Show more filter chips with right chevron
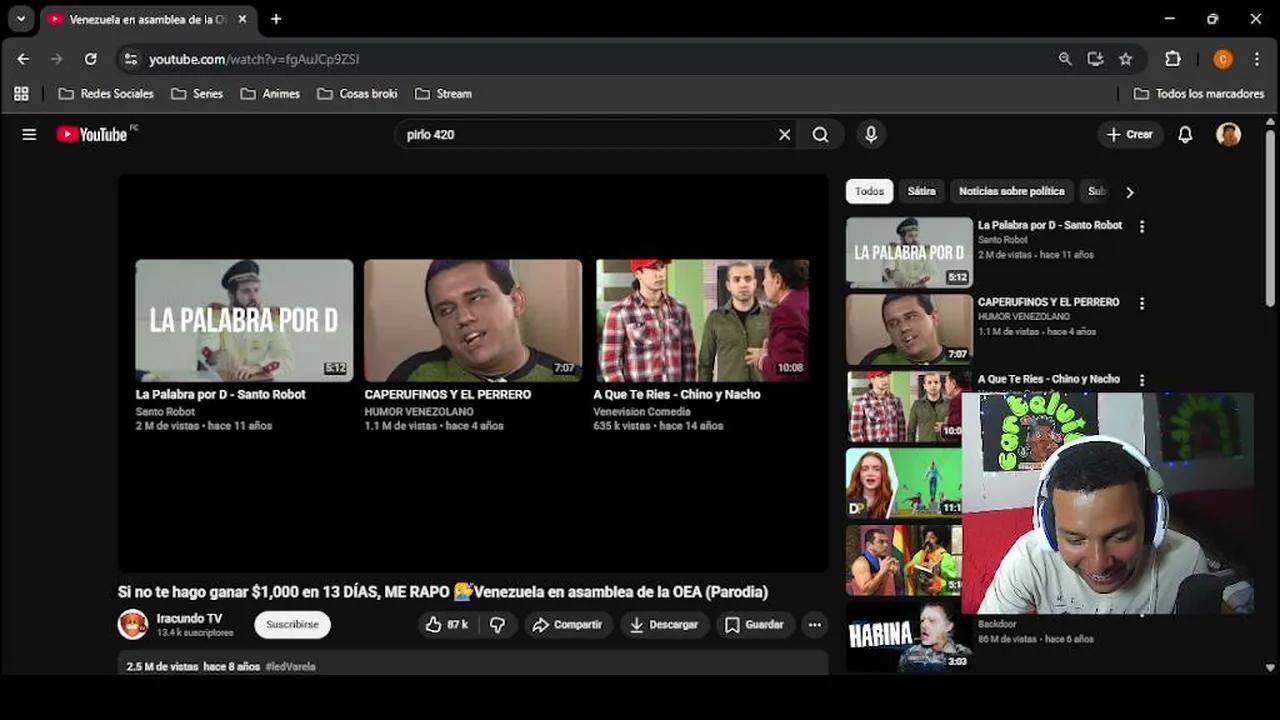The image size is (1280, 720). click(1129, 192)
